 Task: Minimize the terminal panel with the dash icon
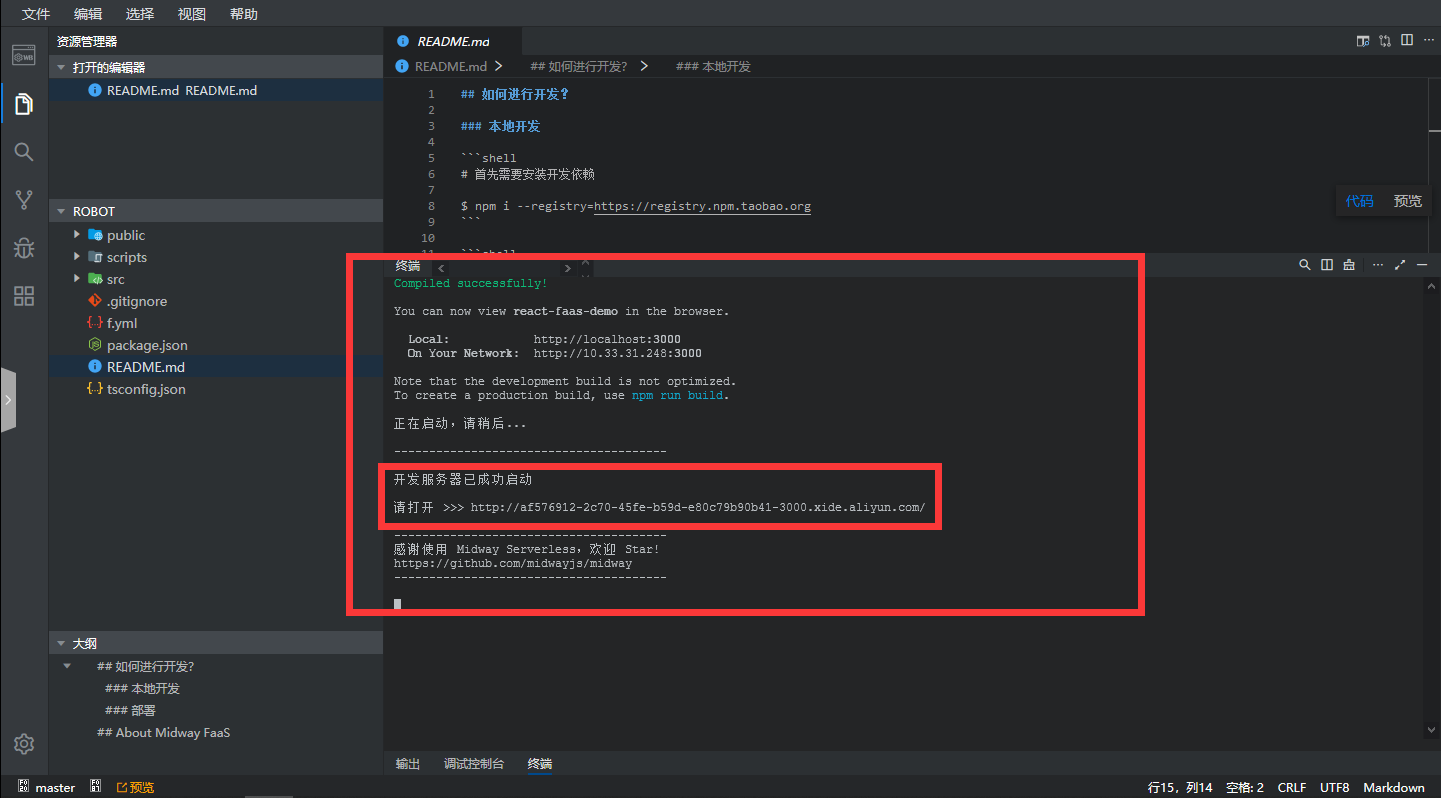pyautogui.click(x=1422, y=265)
